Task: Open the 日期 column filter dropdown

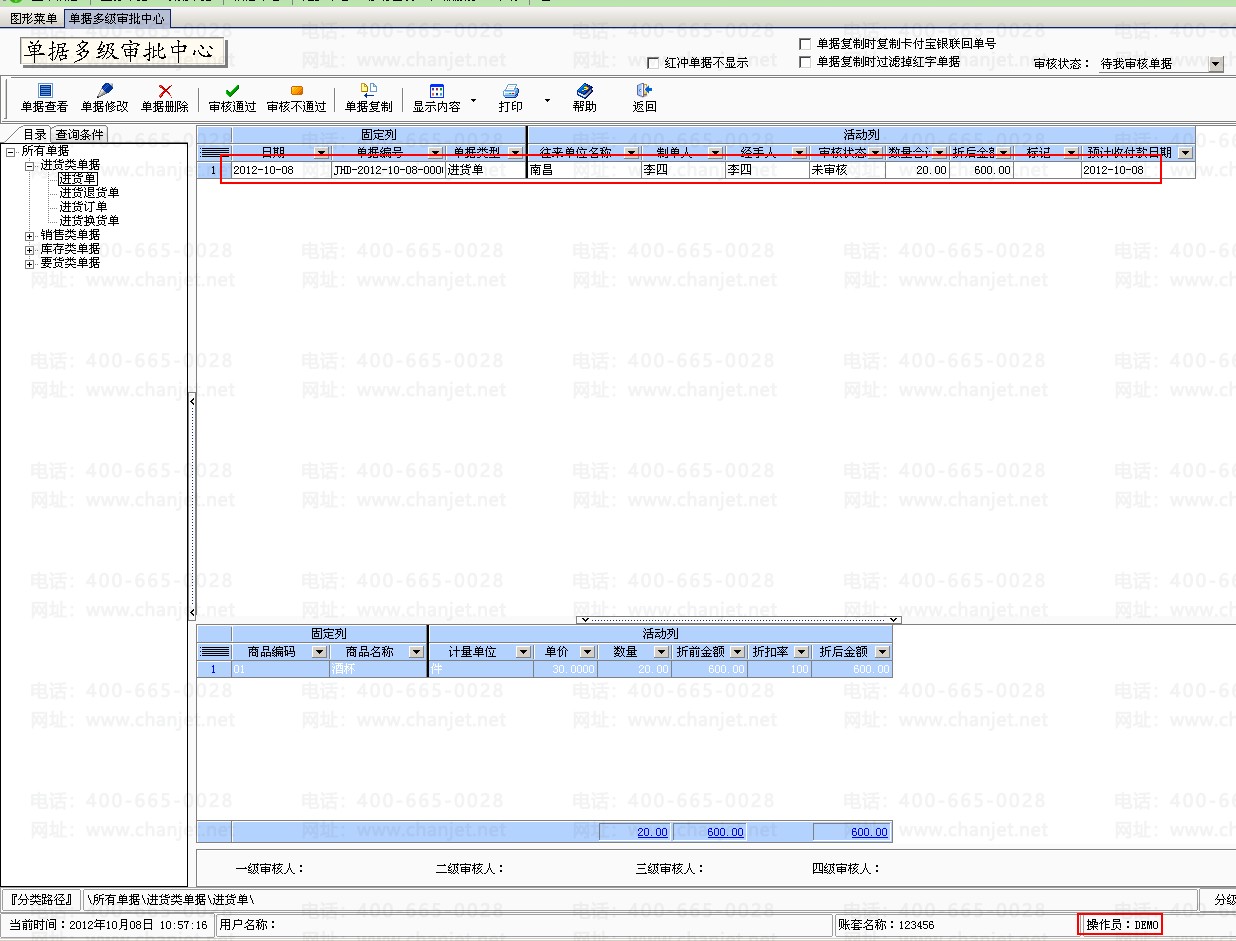Action: [321, 153]
